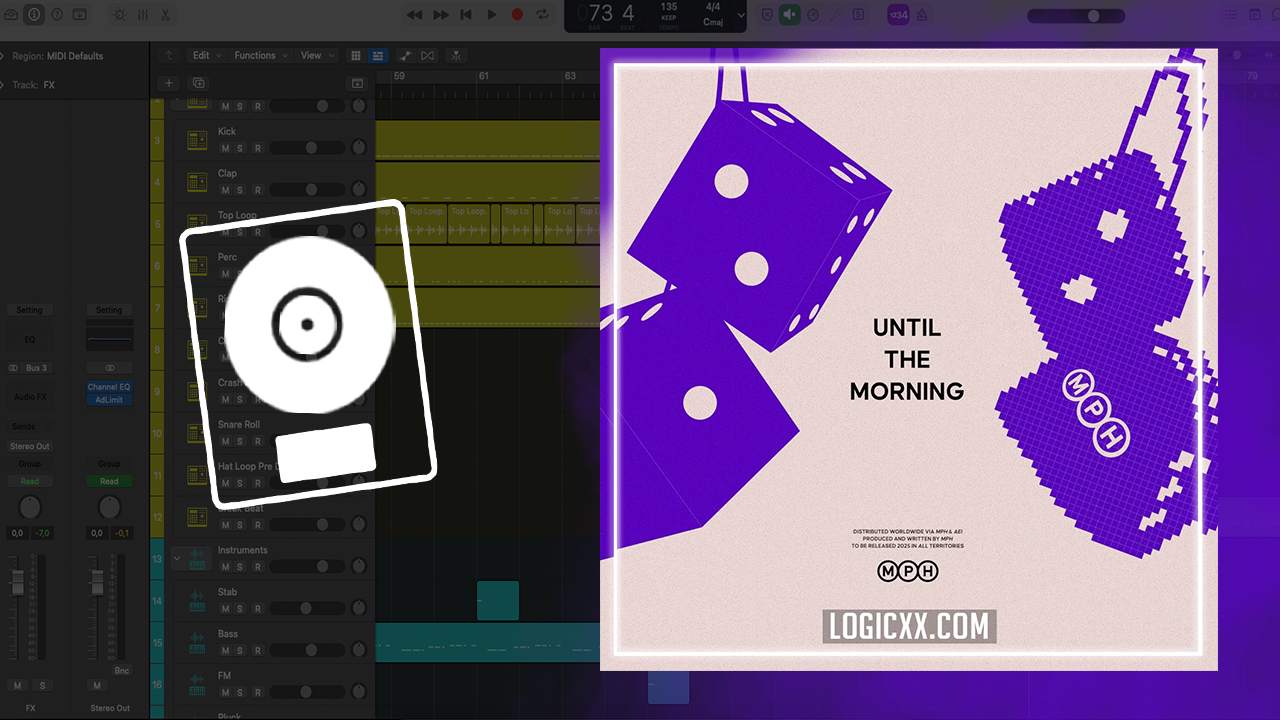Solo the Bass track
Screen dimensions: 1280x720
click(240, 651)
